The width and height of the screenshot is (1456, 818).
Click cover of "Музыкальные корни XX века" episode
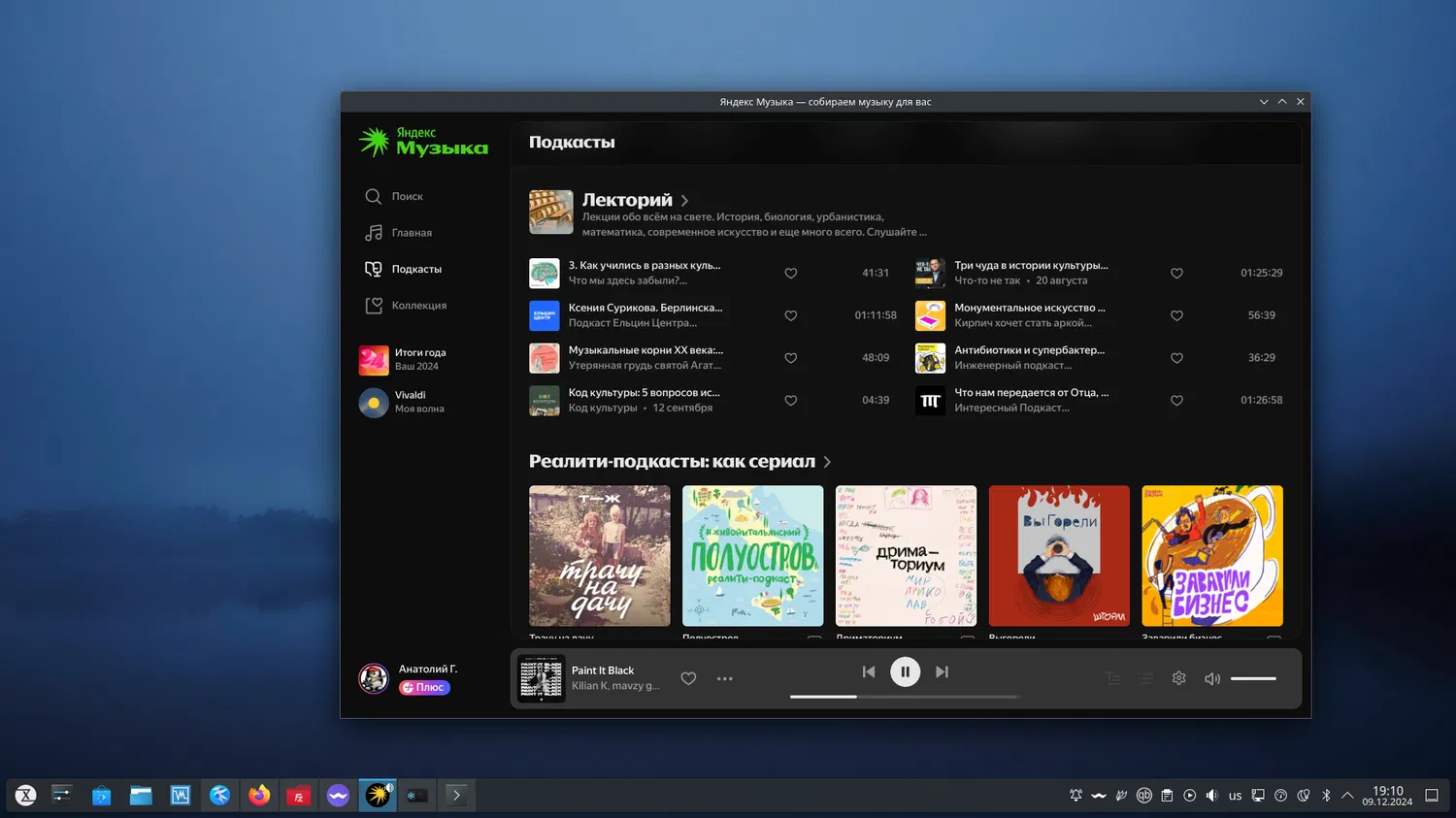[x=545, y=358]
